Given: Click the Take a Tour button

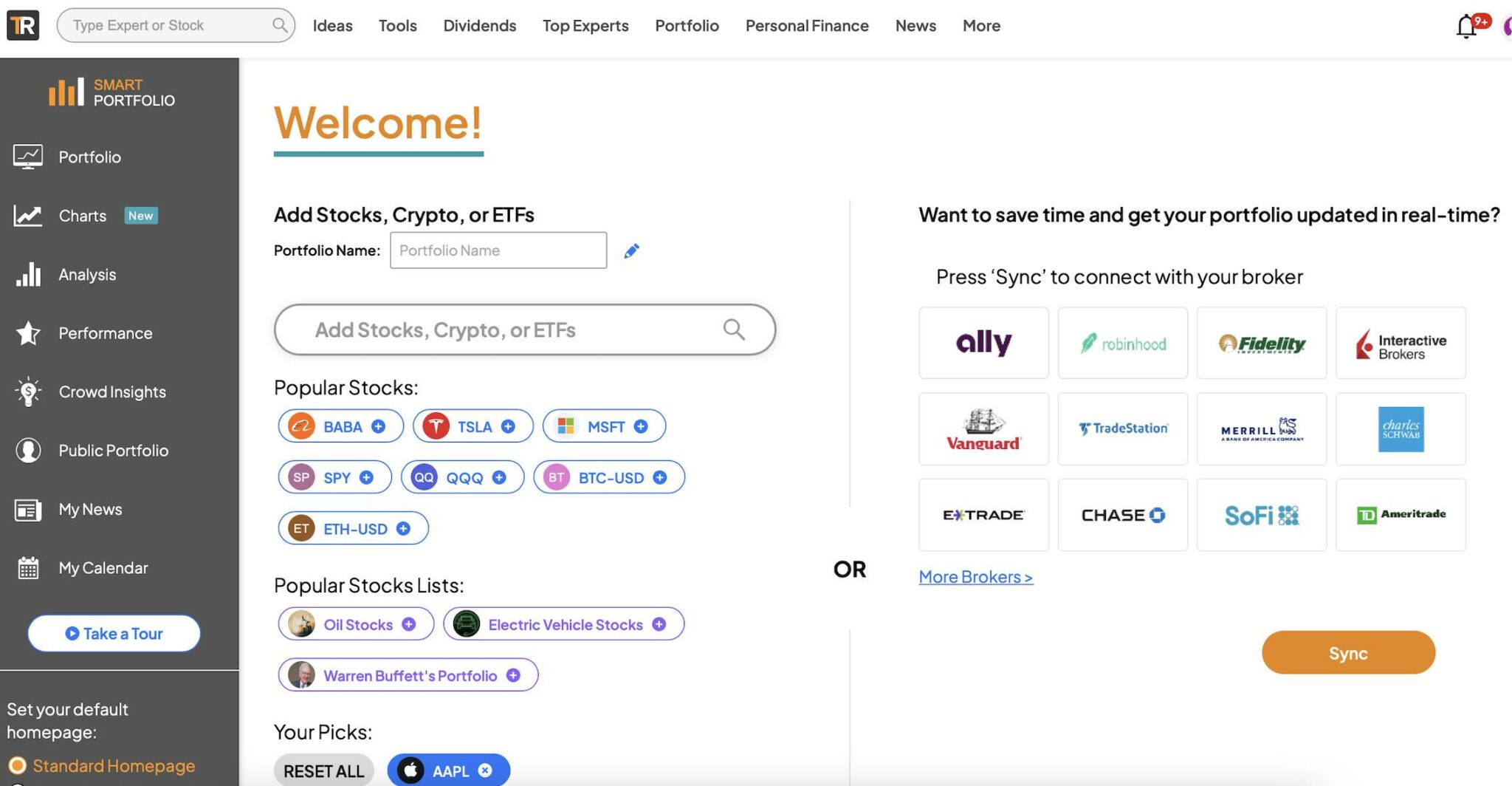Looking at the screenshot, I should (114, 634).
